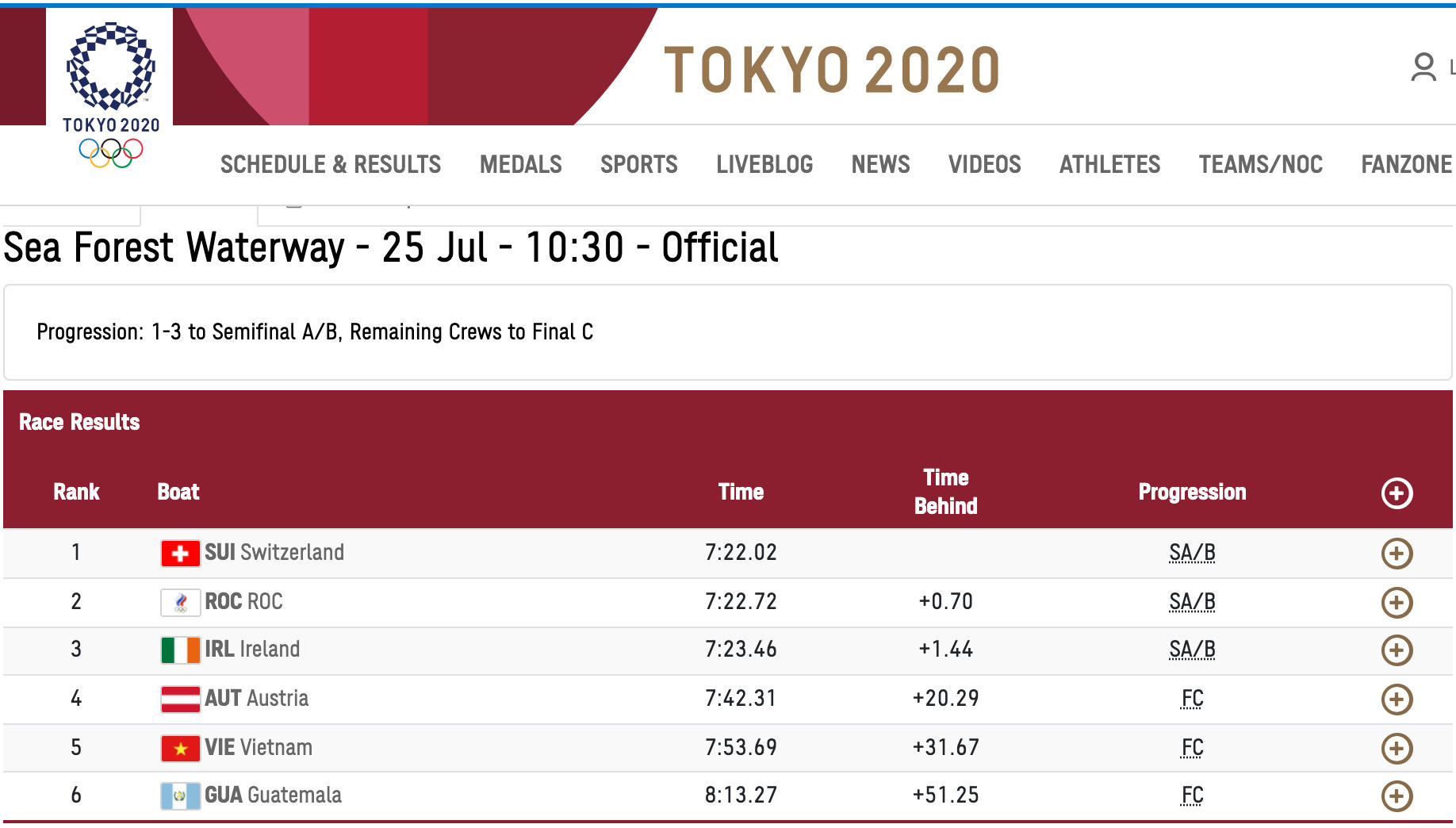This screenshot has width=1456, height=828.
Task: Switch to the LIVEBLOG section
Action: (764, 164)
